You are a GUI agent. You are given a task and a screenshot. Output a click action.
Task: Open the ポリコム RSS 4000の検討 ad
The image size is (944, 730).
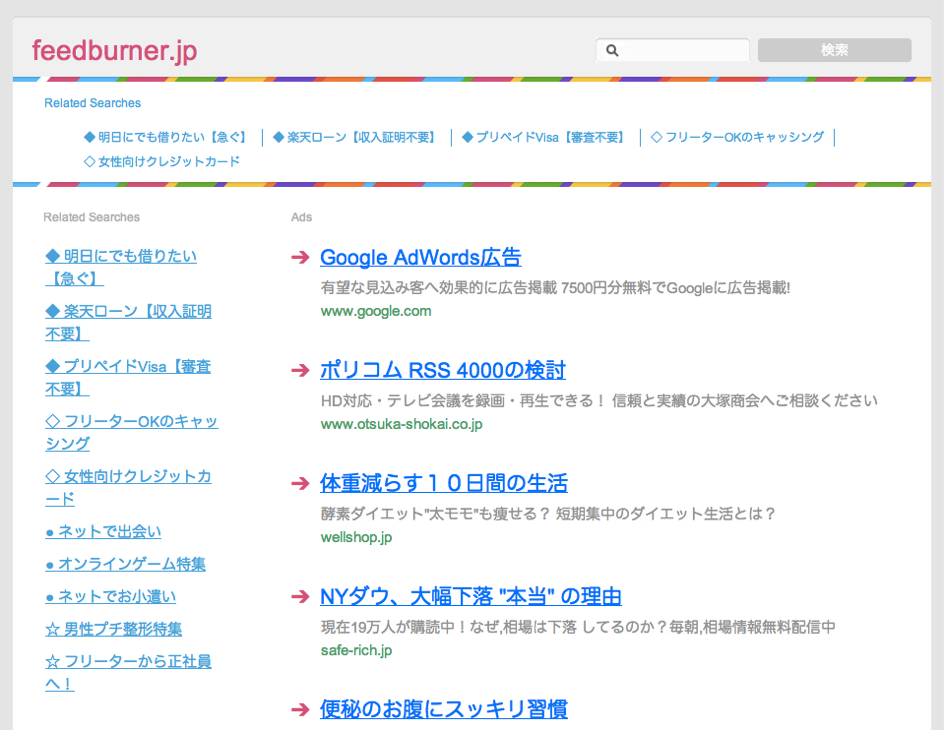coord(443,370)
